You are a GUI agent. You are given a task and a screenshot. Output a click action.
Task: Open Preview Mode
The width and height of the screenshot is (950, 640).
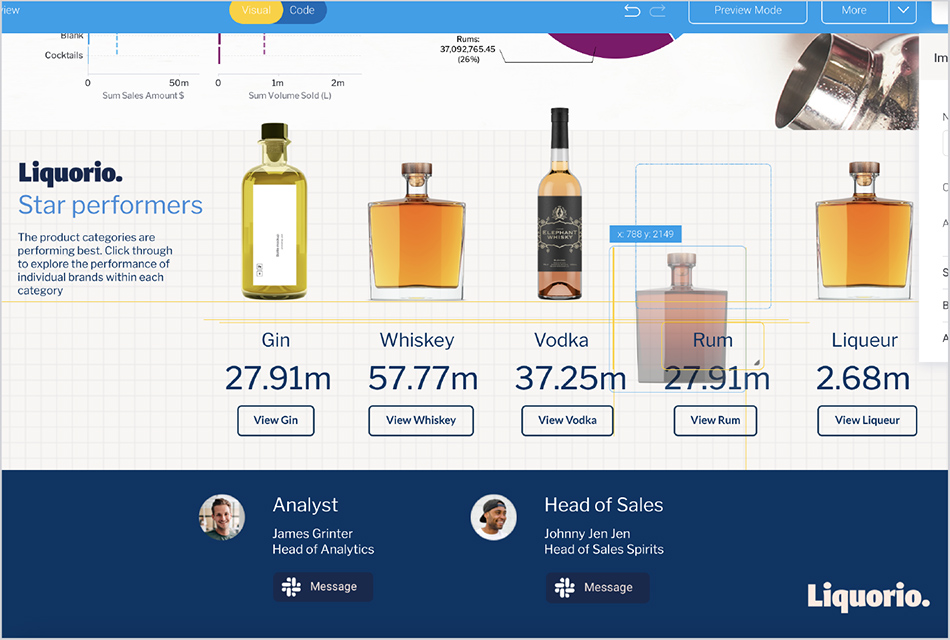click(747, 11)
